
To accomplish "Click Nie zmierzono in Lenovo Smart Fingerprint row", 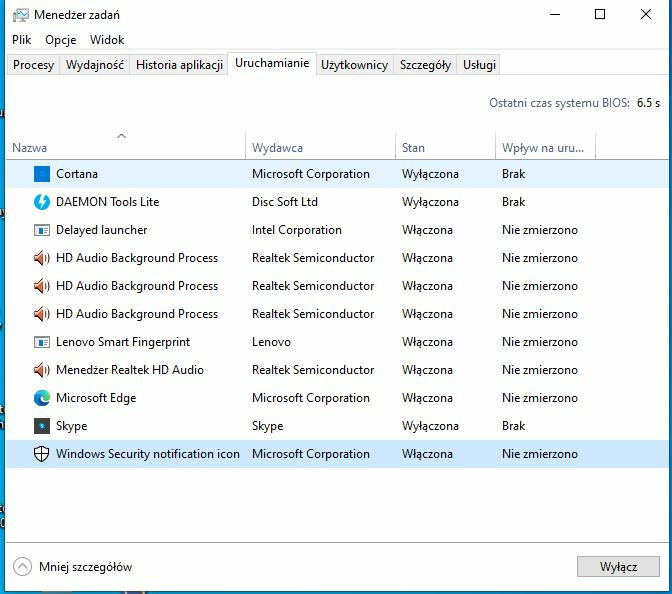I will click(x=540, y=342).
